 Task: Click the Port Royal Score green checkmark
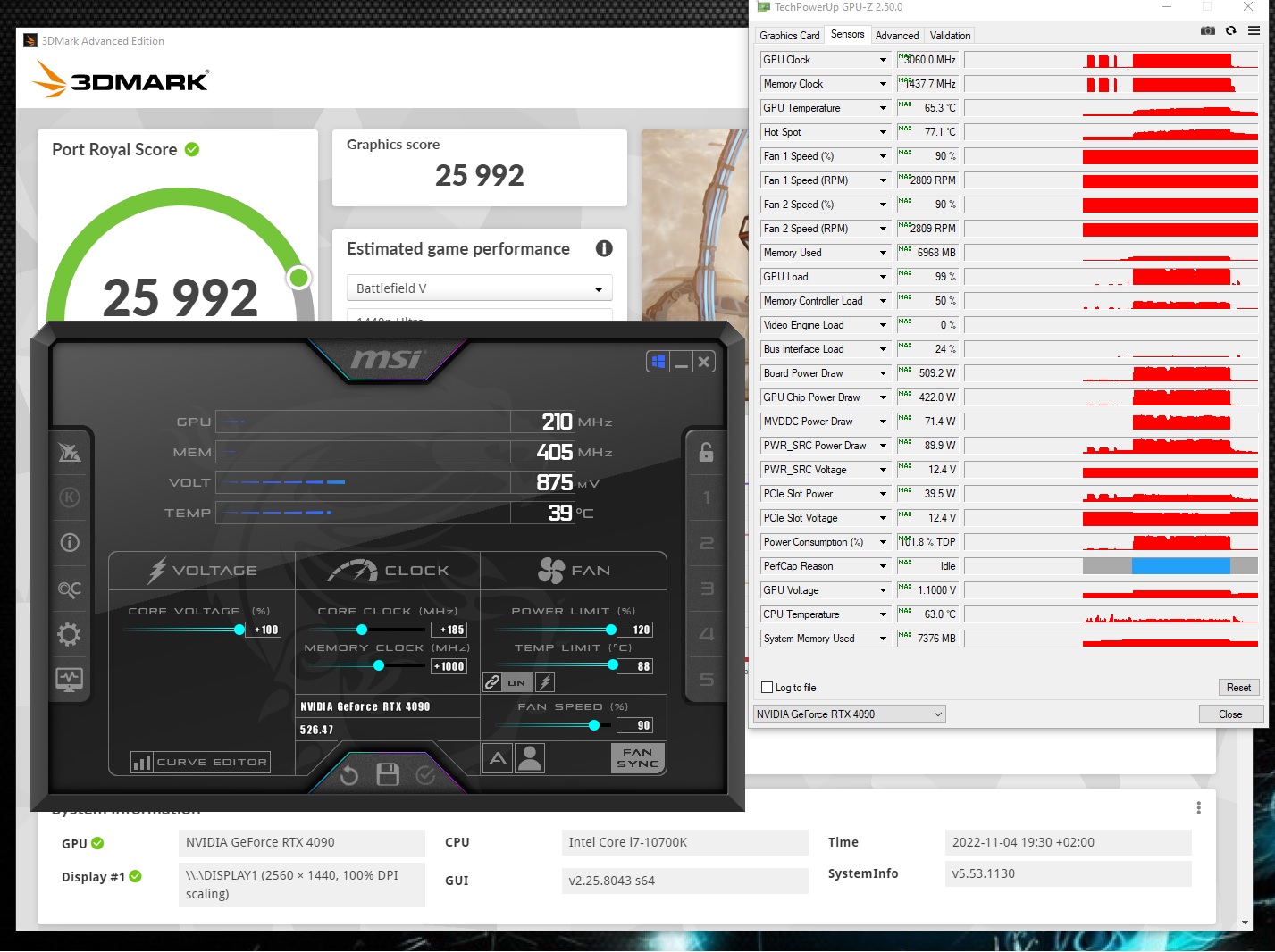point(192,149)
